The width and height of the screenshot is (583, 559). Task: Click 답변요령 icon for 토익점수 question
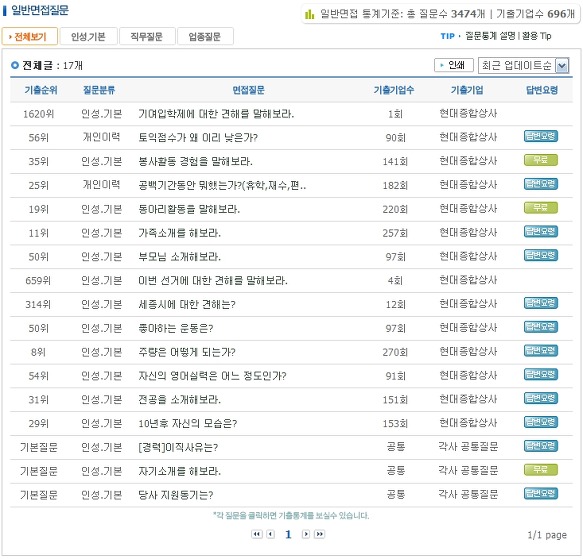(541, 136)
